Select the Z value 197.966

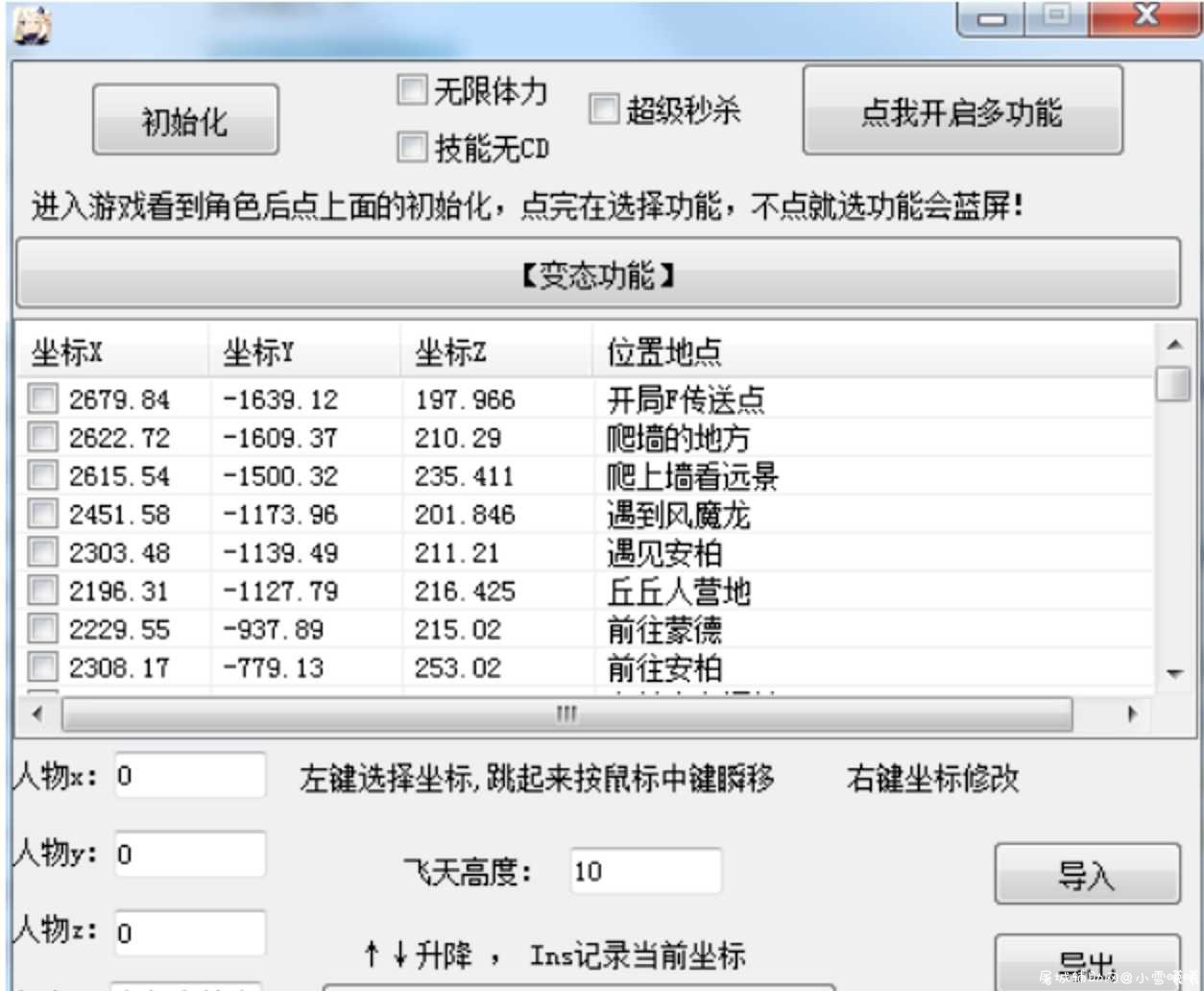coord(465,399)
